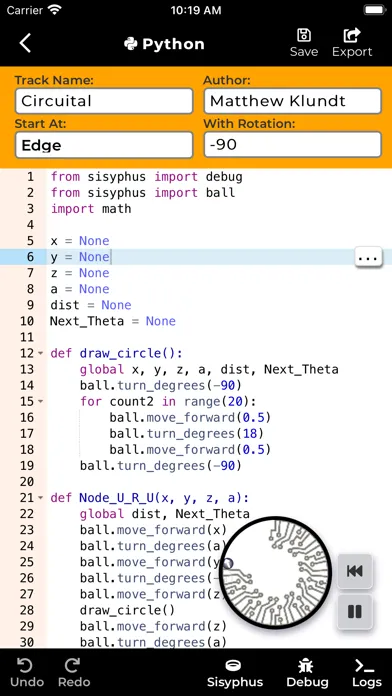Screen dimensions: 392x696
Task: Pause the track preview
Action: [355, 612]
